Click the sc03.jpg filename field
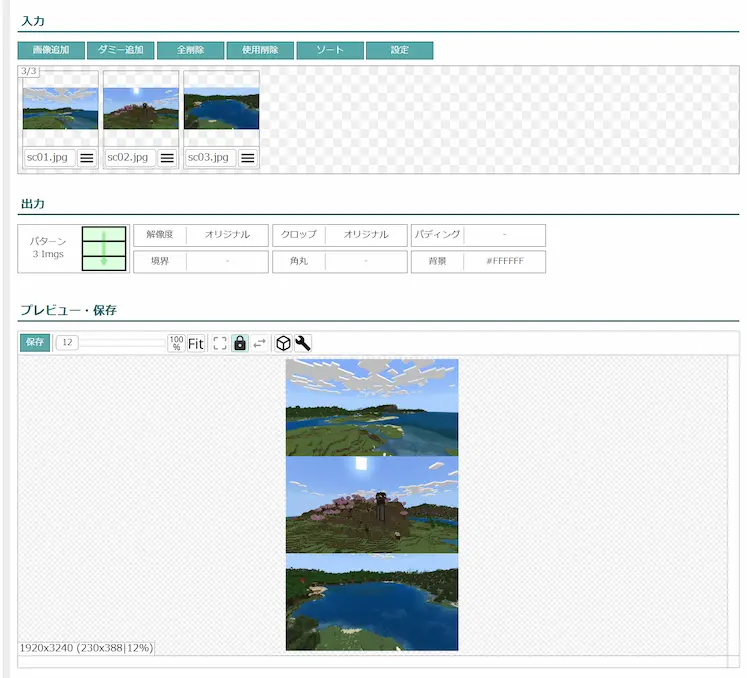Viewport: 747px width, 678px height. click(211, 157)
